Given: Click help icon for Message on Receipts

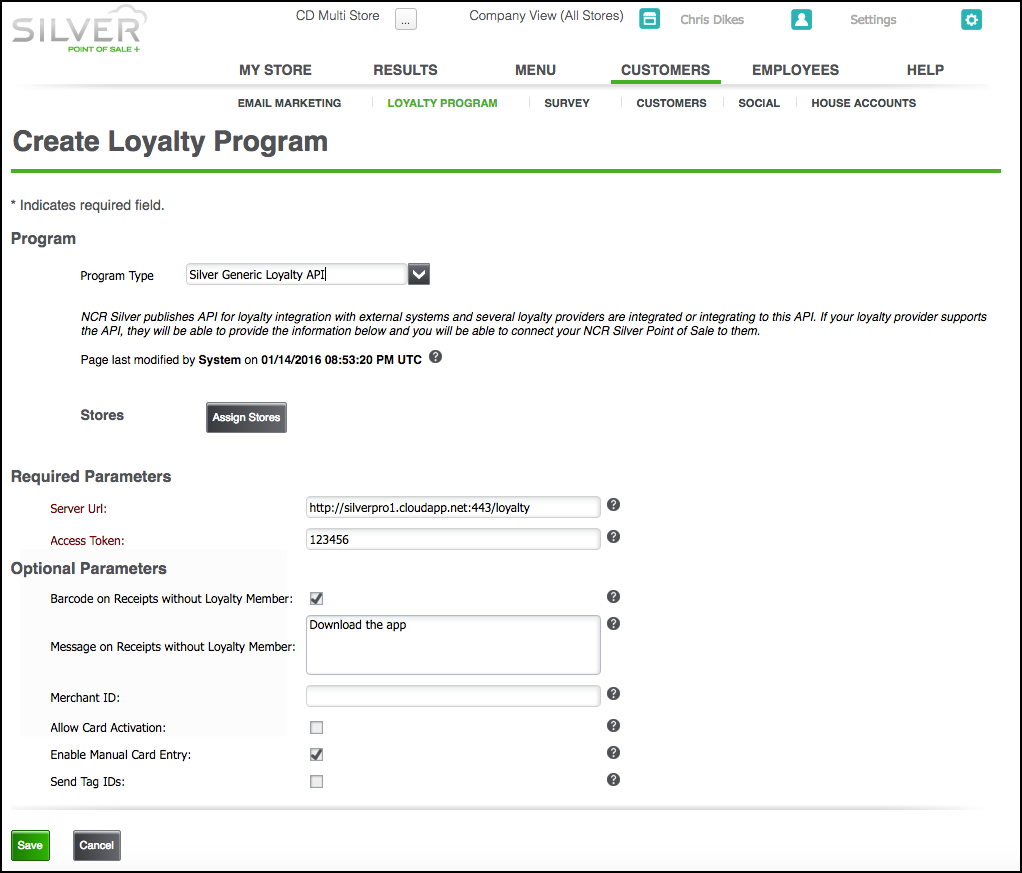Looking at the screenshot, I should click(613, 623).
